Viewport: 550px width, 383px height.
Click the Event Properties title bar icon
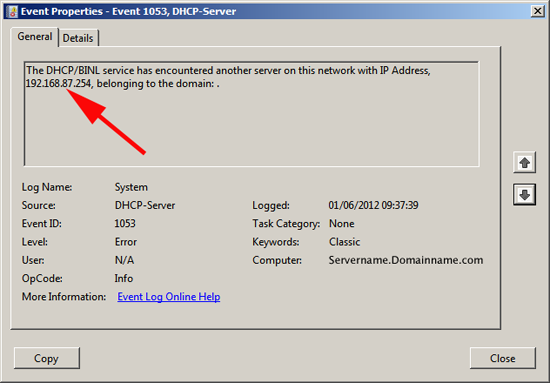[x=13, y=11]
